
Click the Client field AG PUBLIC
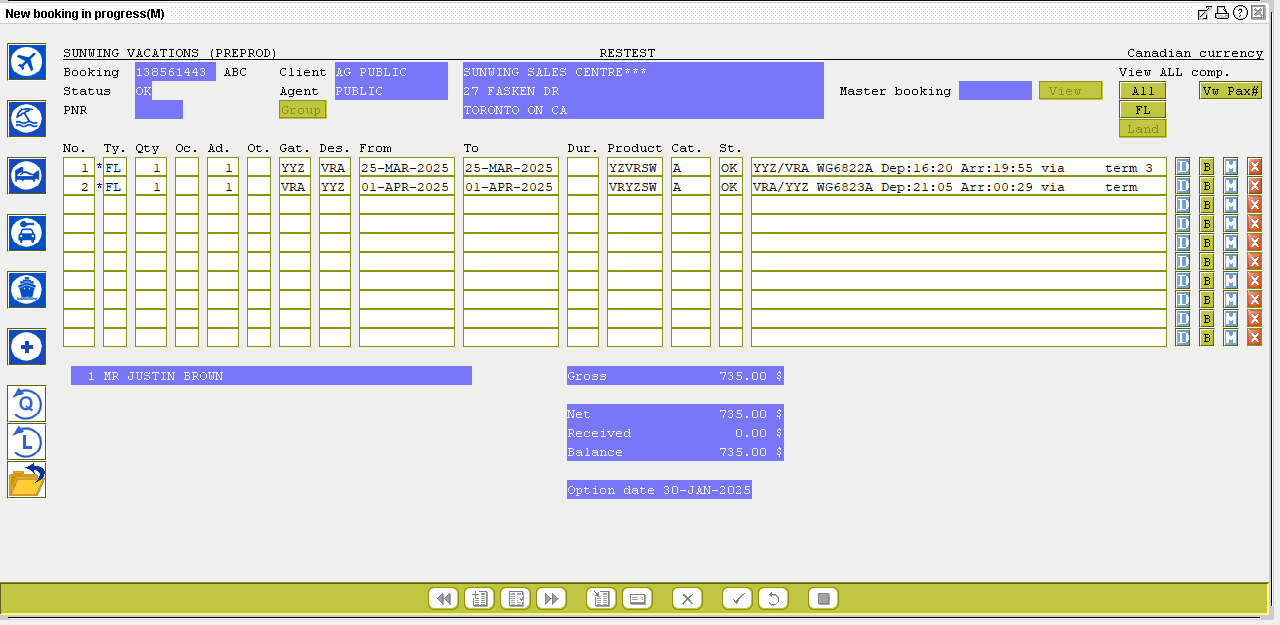(391, 72)
